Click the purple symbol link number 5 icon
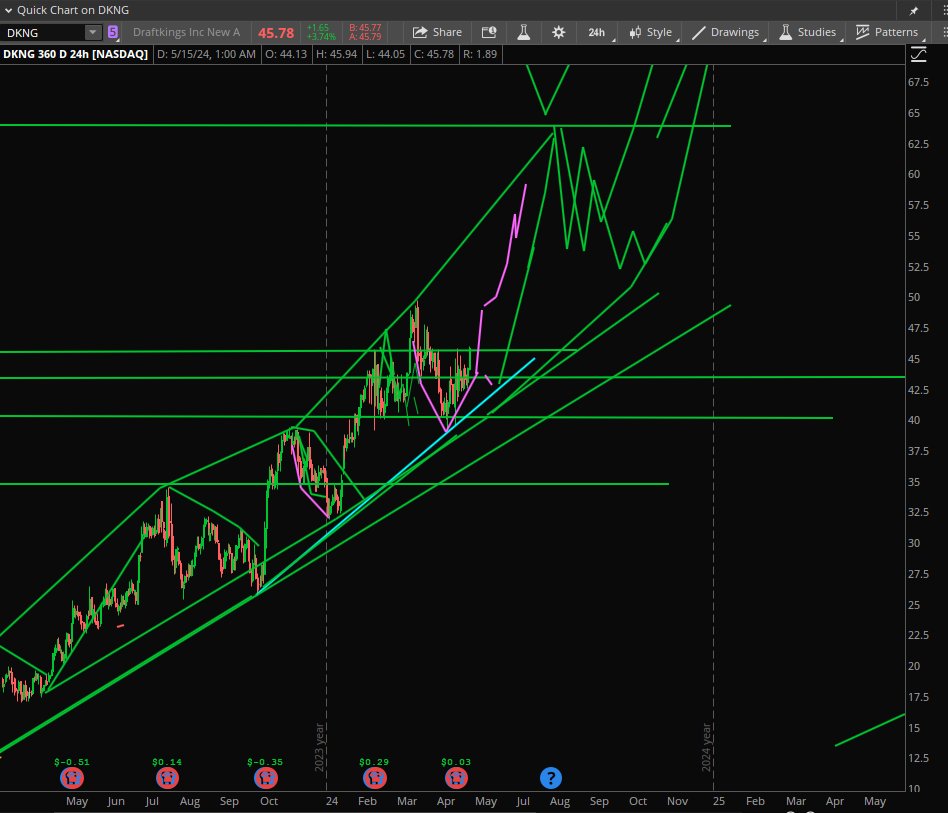The height and width of the screenshot is (813, 948). (x=112, y=32)
